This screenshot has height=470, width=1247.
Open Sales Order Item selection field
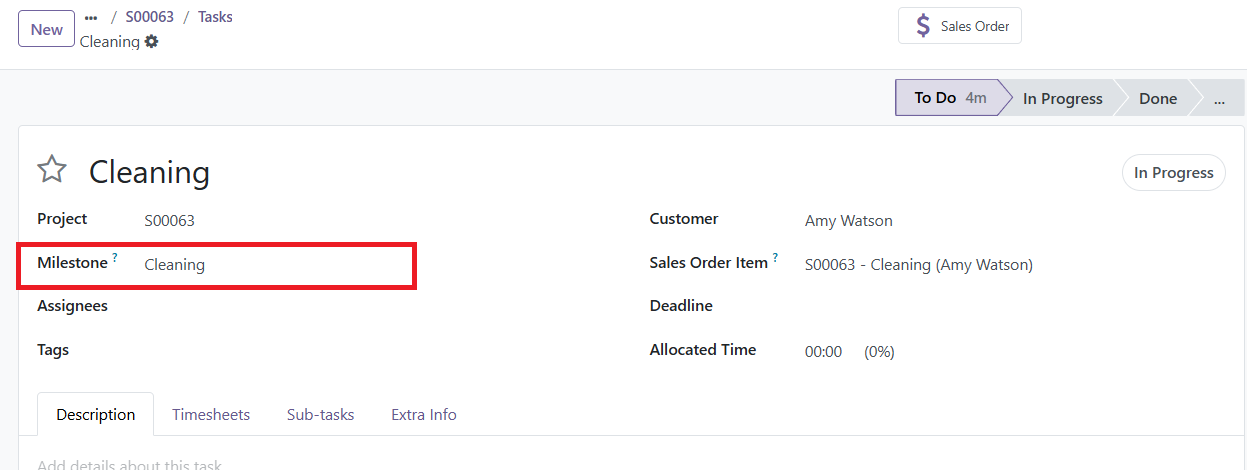coord(1010,265)
